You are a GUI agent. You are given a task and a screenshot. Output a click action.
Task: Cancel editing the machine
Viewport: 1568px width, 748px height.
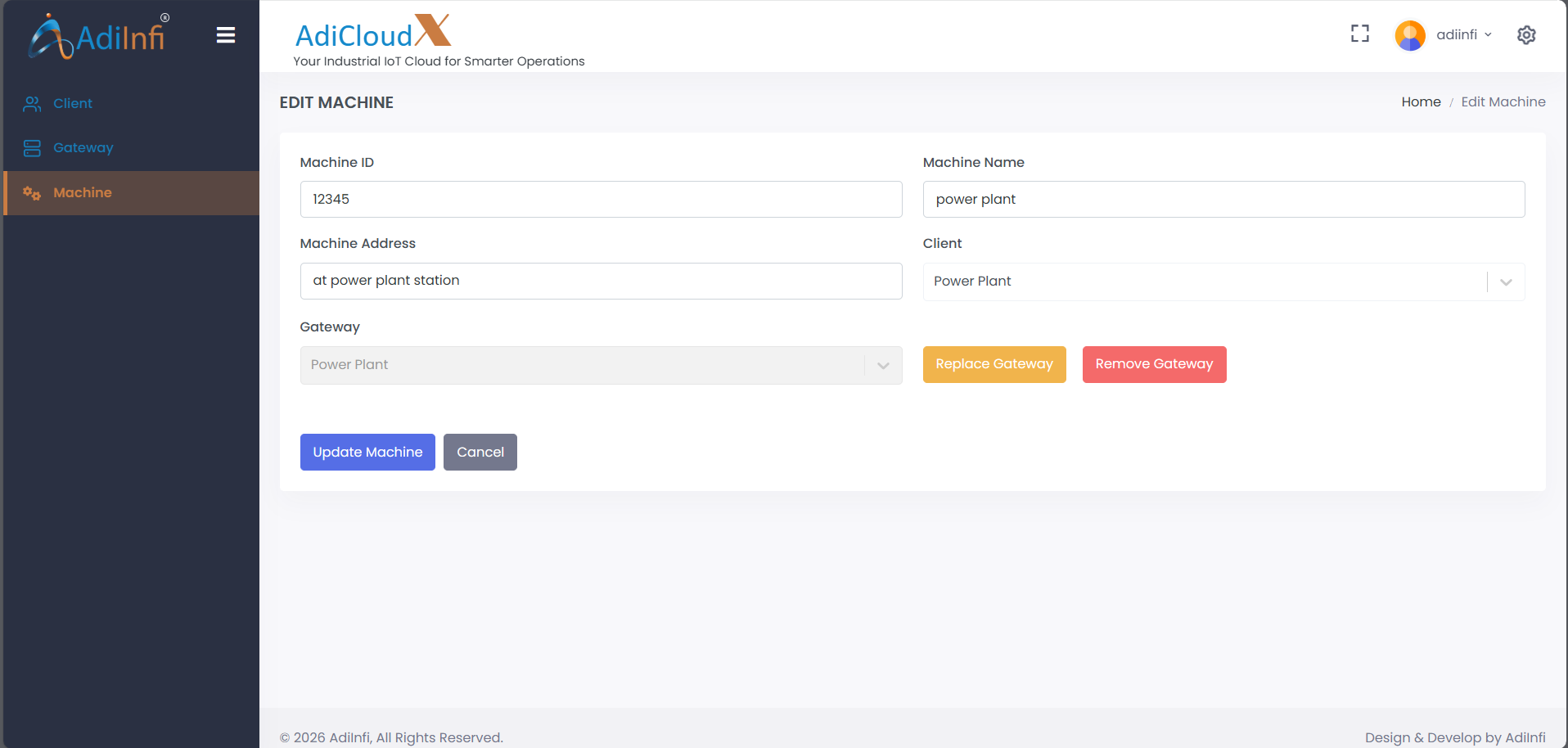[480, 452]
